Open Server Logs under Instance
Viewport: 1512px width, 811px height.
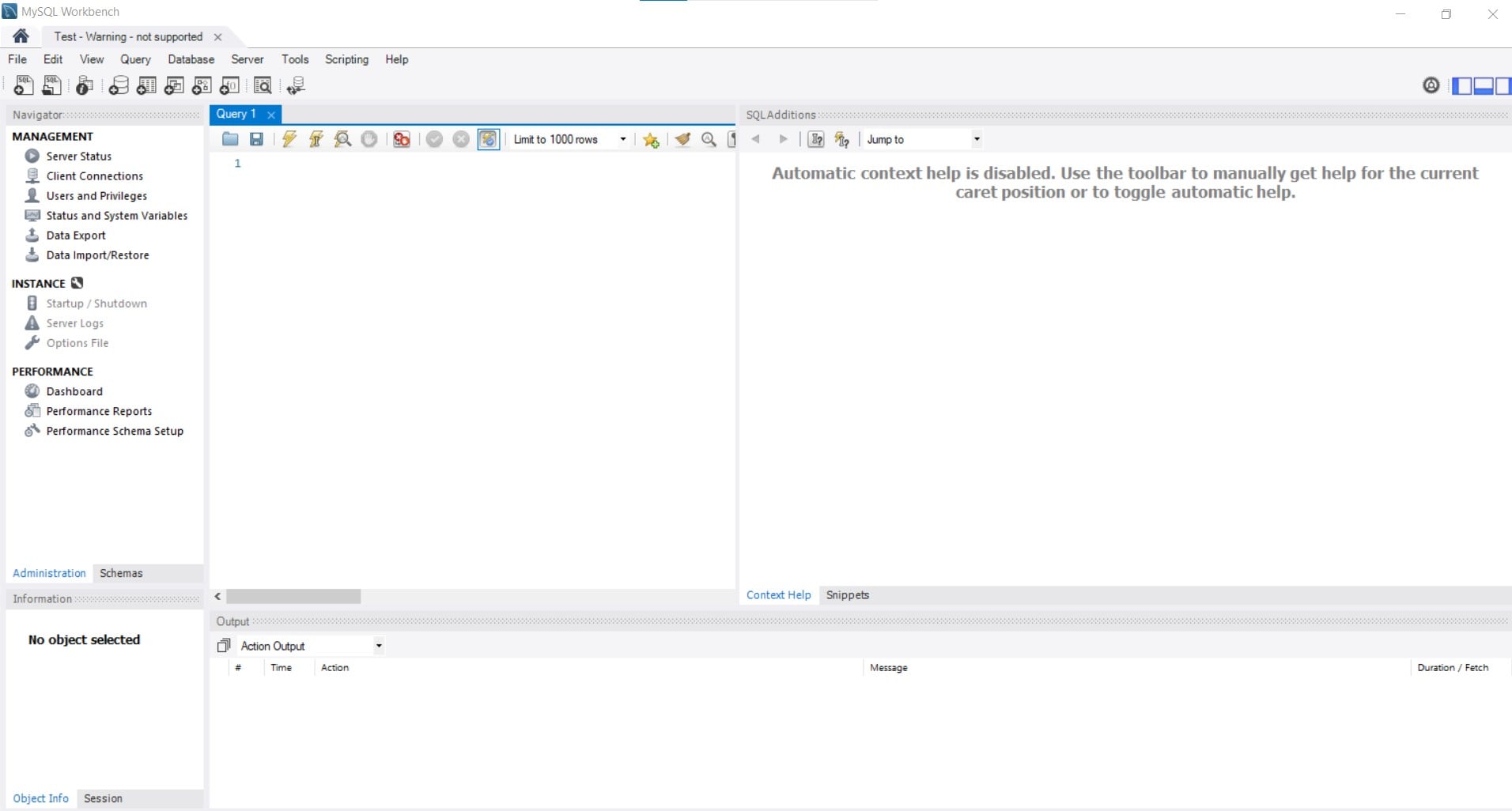(x=74, y=323)
